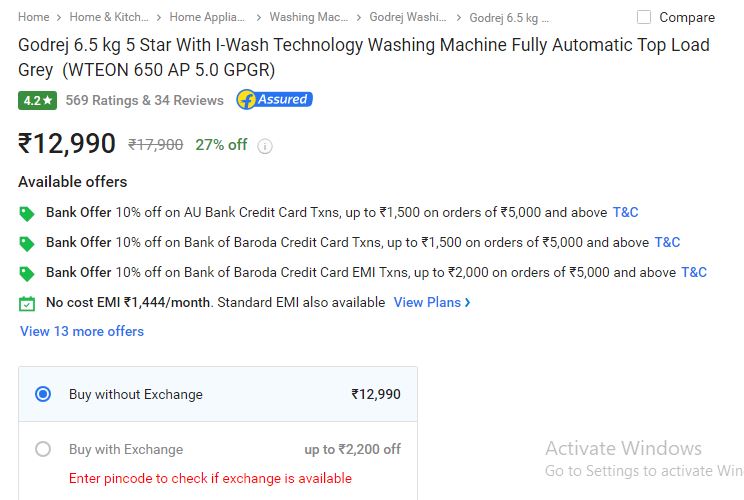This screenshot has height=500, width=744.
Task: Click the price info icon beside 27% off
Action: tap(265, 146)
